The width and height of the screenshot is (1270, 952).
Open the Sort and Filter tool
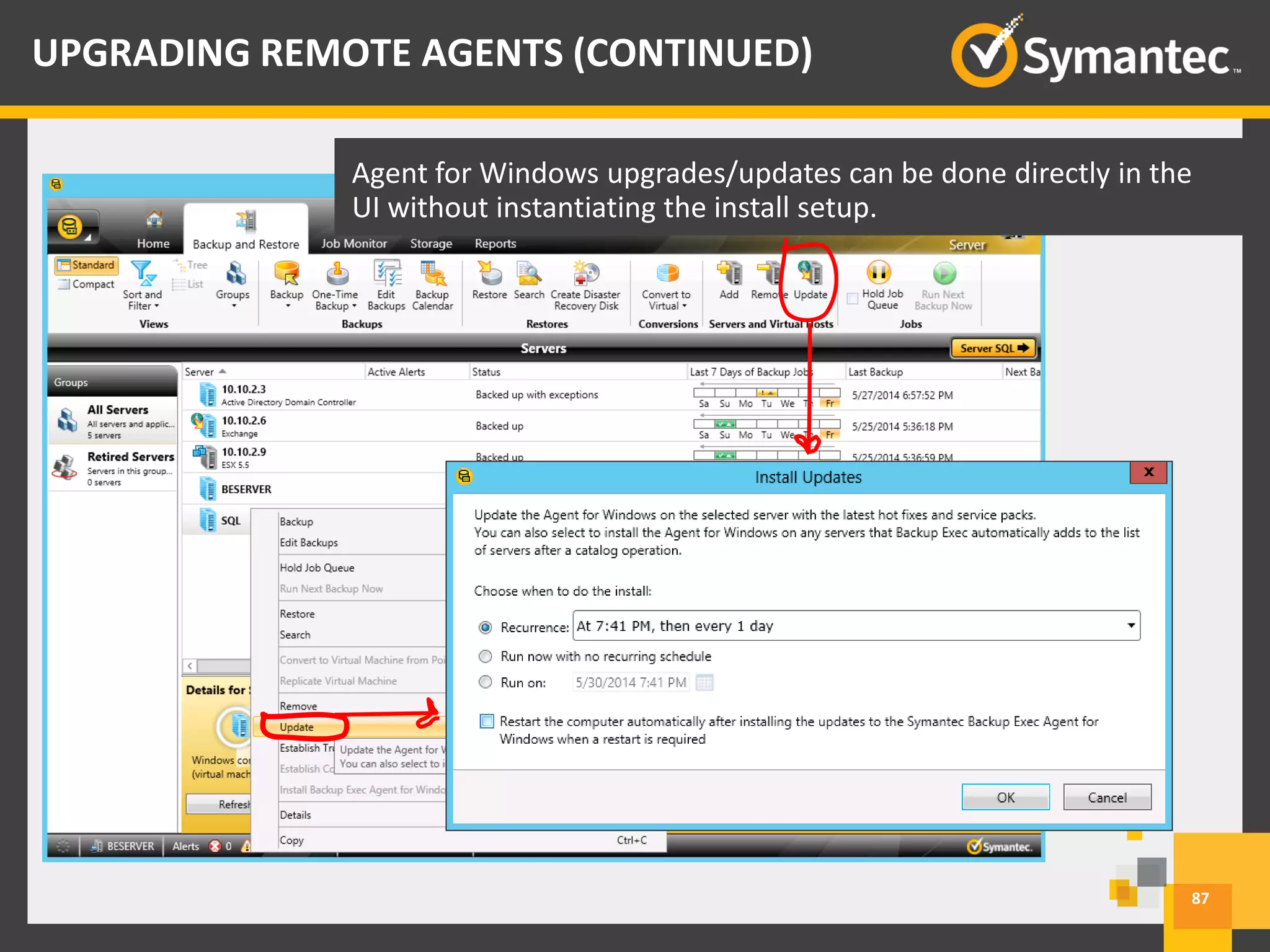pyautogui.click(x=142, y=285)
